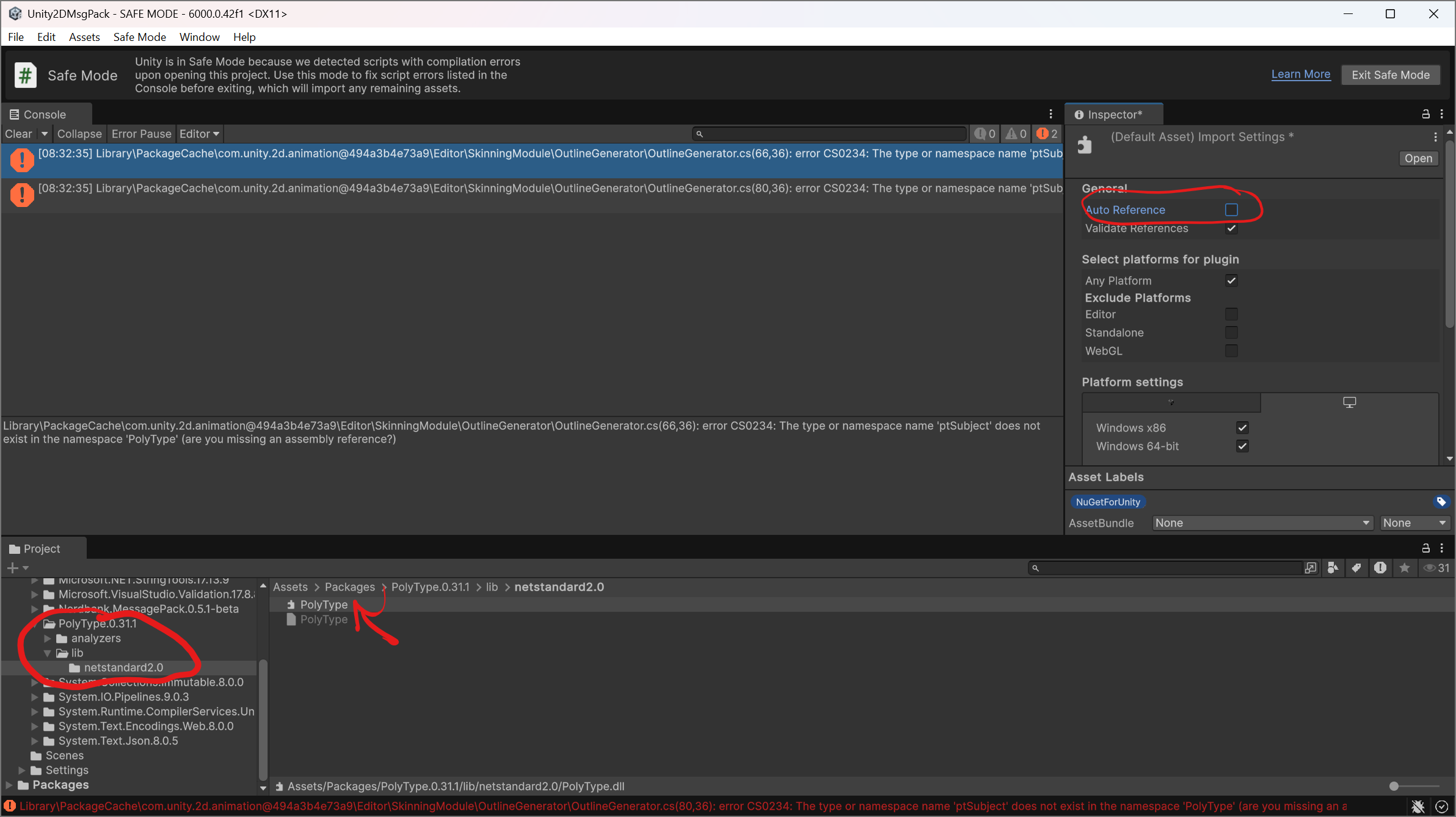Select the first error entry at line 66
The width and height of the screenshot is (1456, 817).
coord(532,160)
